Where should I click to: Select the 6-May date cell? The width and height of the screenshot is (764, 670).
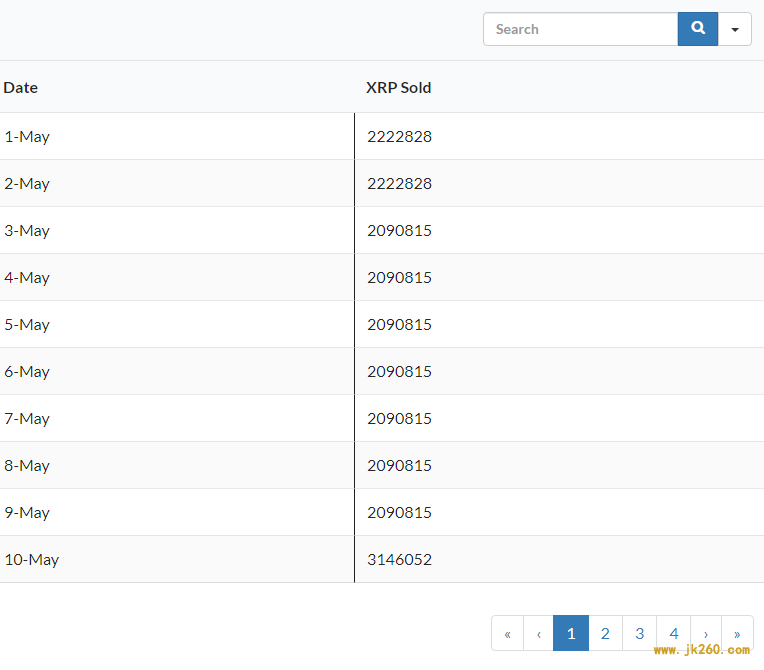[x=177, y=372]
